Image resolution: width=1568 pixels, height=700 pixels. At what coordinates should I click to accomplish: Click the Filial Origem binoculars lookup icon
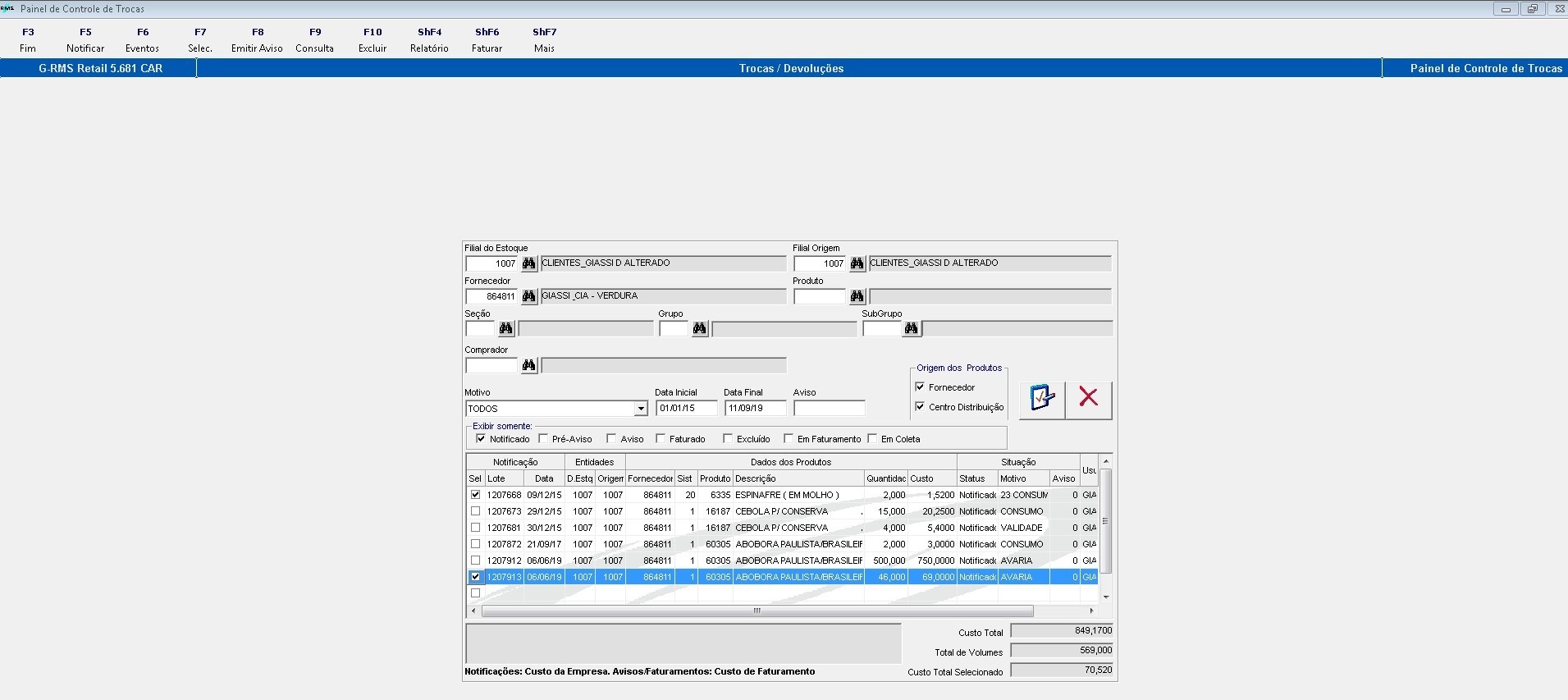[x=857, y=263]
